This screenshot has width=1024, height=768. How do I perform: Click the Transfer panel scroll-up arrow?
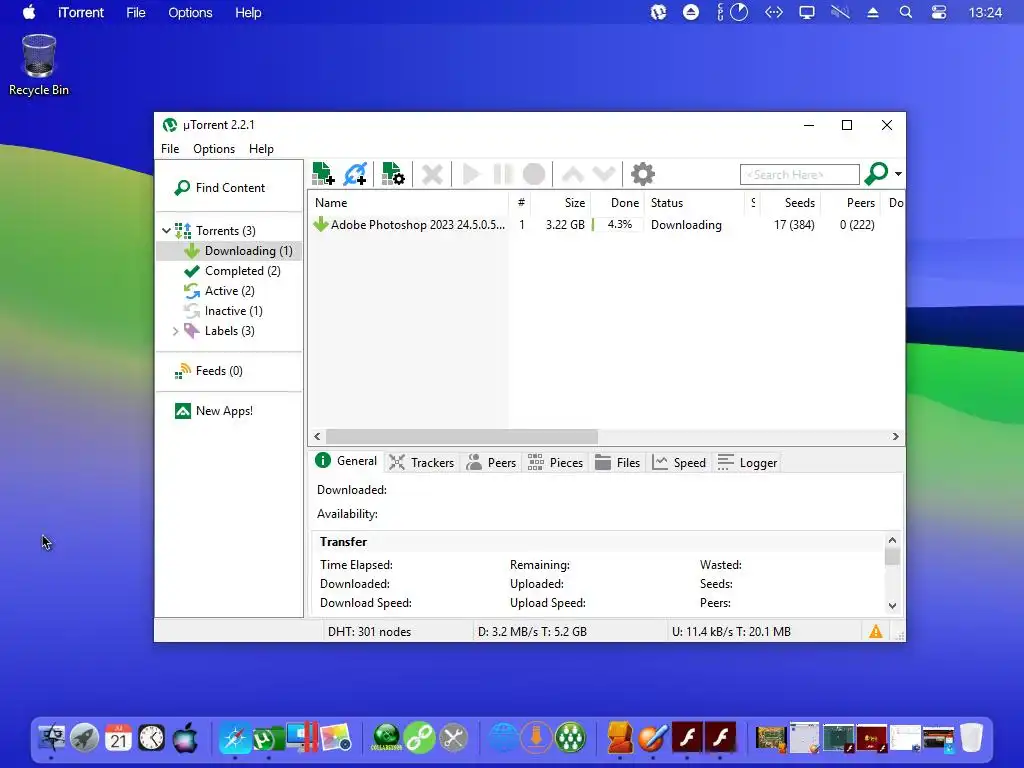click(892, 540)
